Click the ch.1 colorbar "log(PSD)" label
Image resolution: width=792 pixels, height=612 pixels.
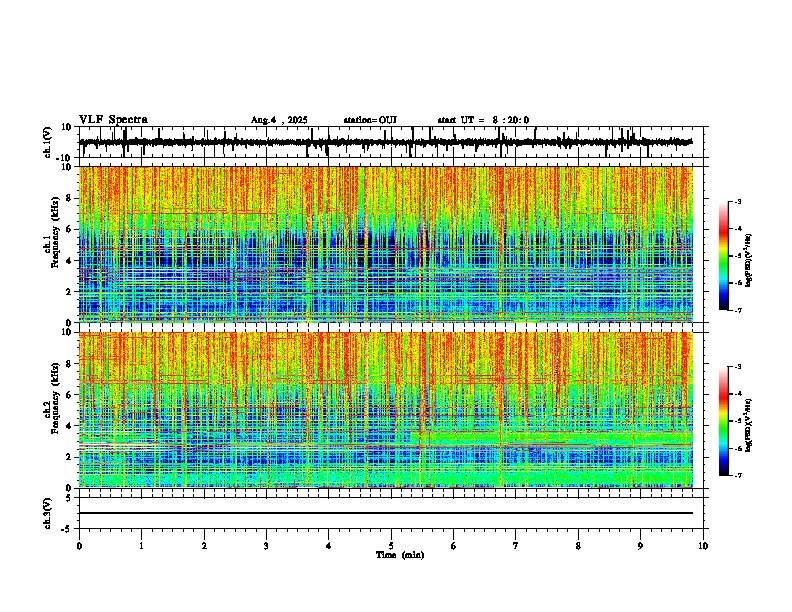click(x=749, y=260)
